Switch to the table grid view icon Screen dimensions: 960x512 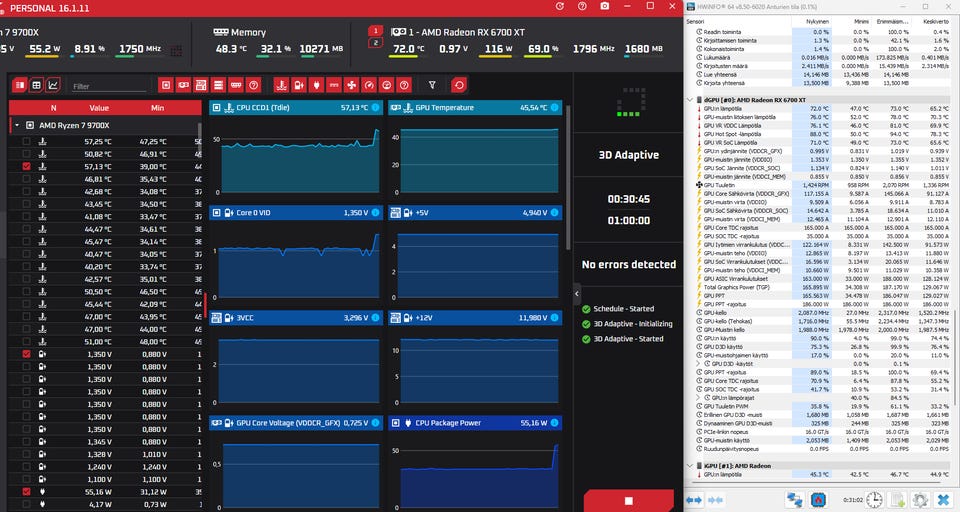tap(36, 85)
